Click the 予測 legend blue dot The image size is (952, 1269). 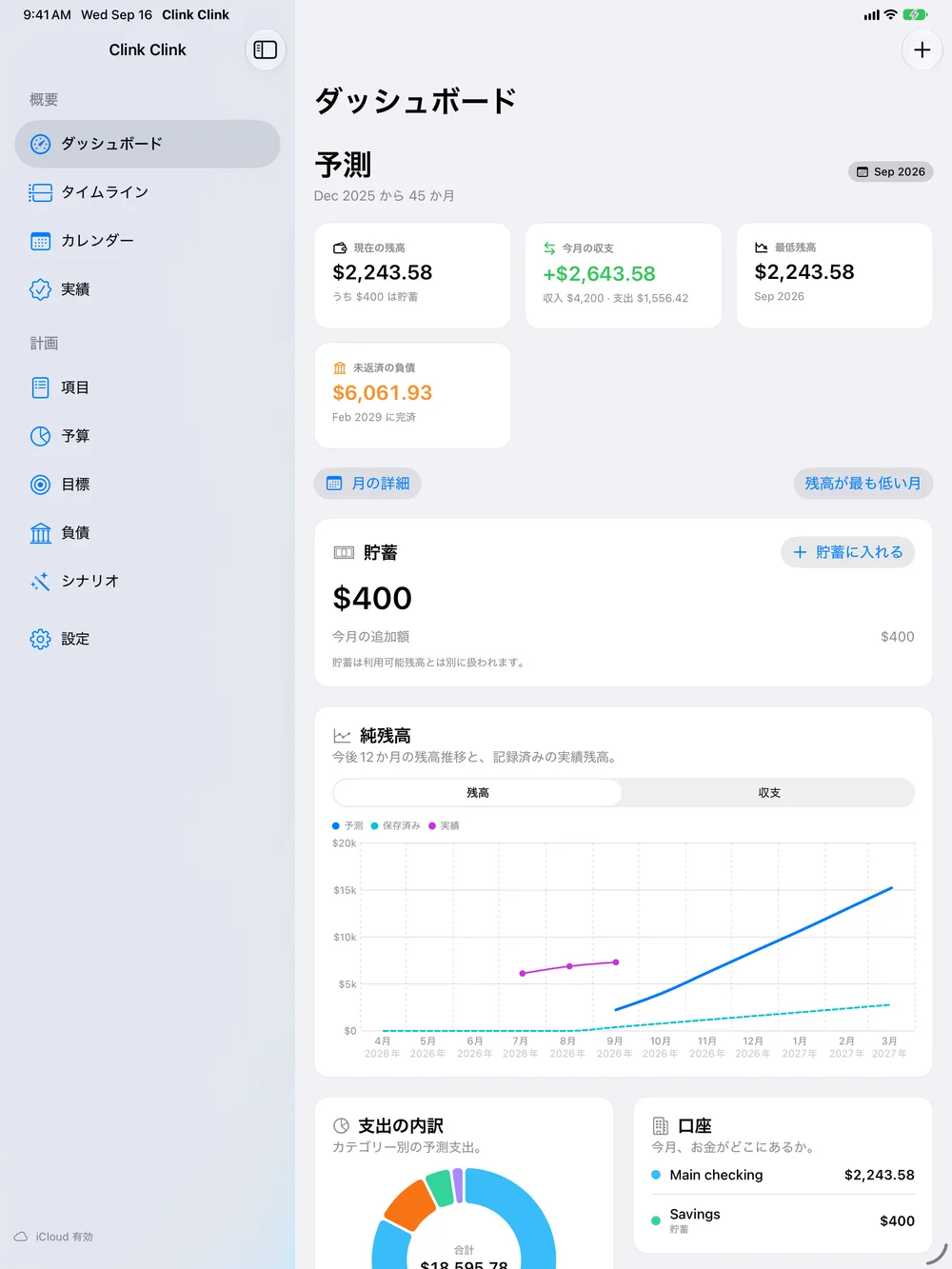point(336,826)
